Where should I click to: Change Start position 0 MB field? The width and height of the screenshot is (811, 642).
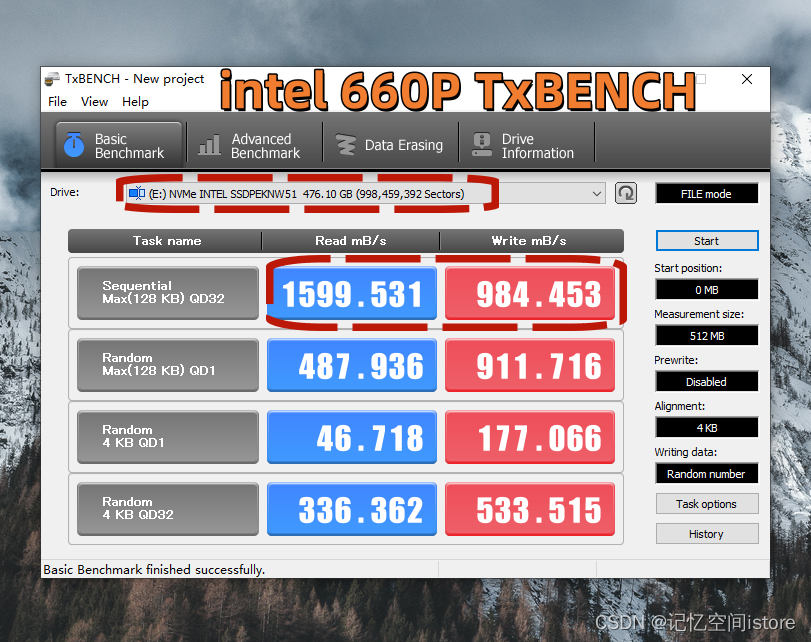click(x=707, y=290)
